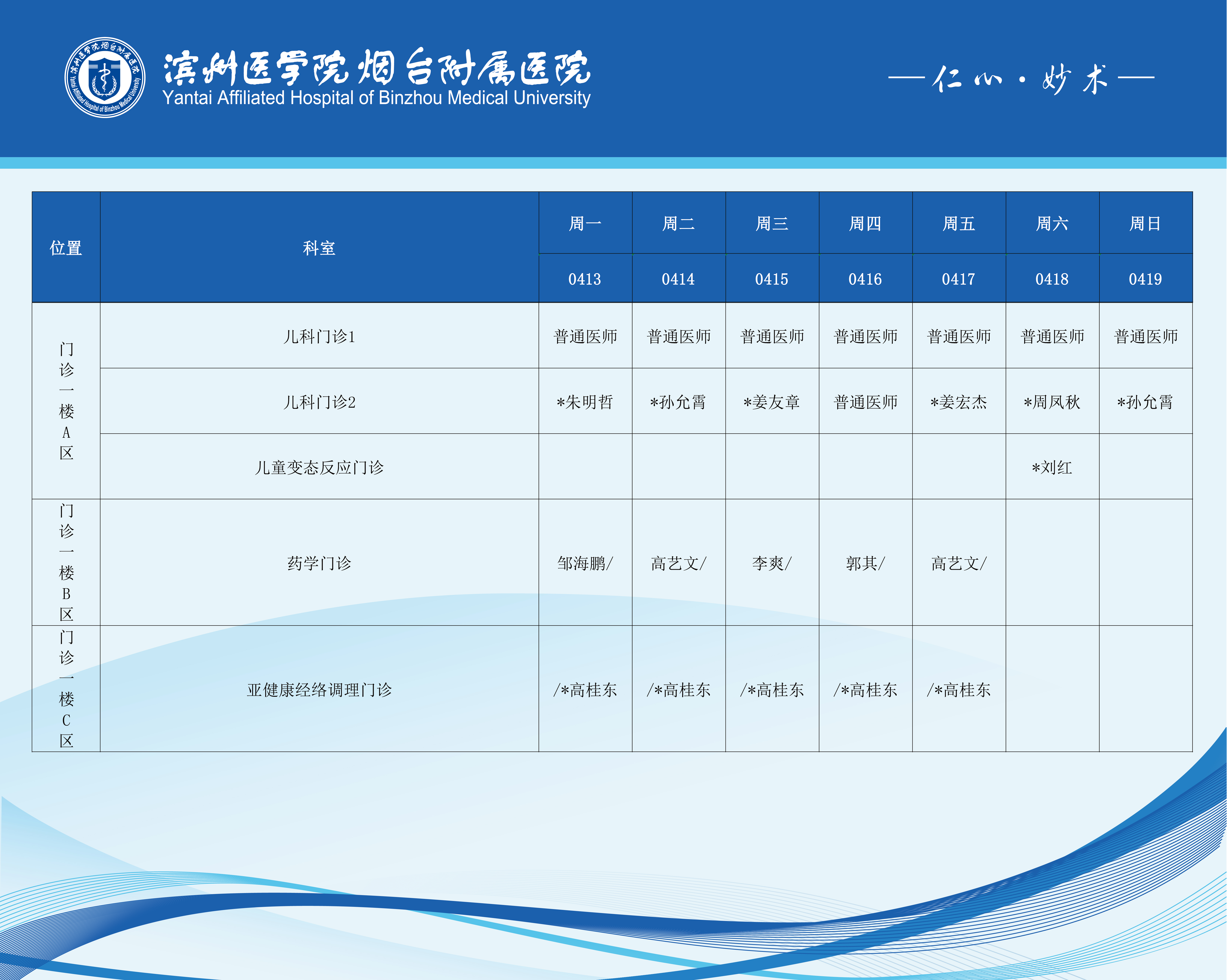The width and height of the screenshot is (1227, 980).
Task: Select the 儿科门诊1 department row
Action: pyautogui.click(x=319, y=336)
